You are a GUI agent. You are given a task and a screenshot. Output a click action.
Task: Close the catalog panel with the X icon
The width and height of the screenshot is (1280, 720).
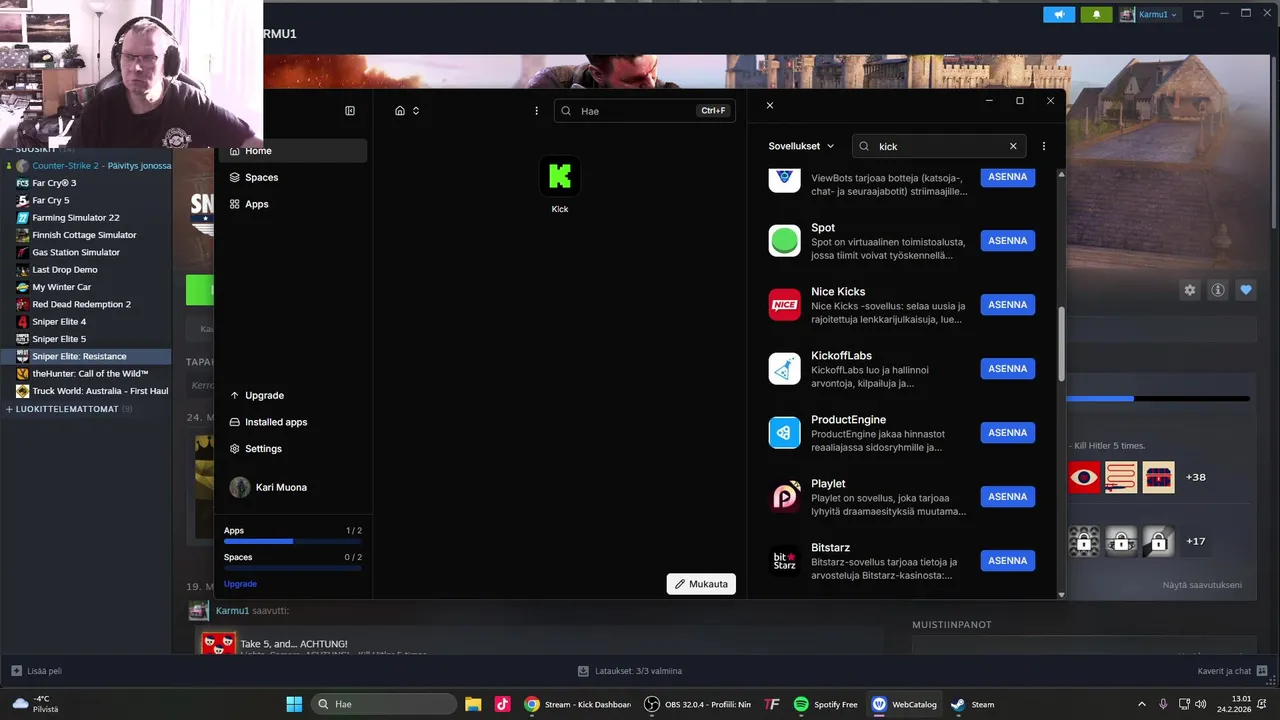tap(770, 105)
